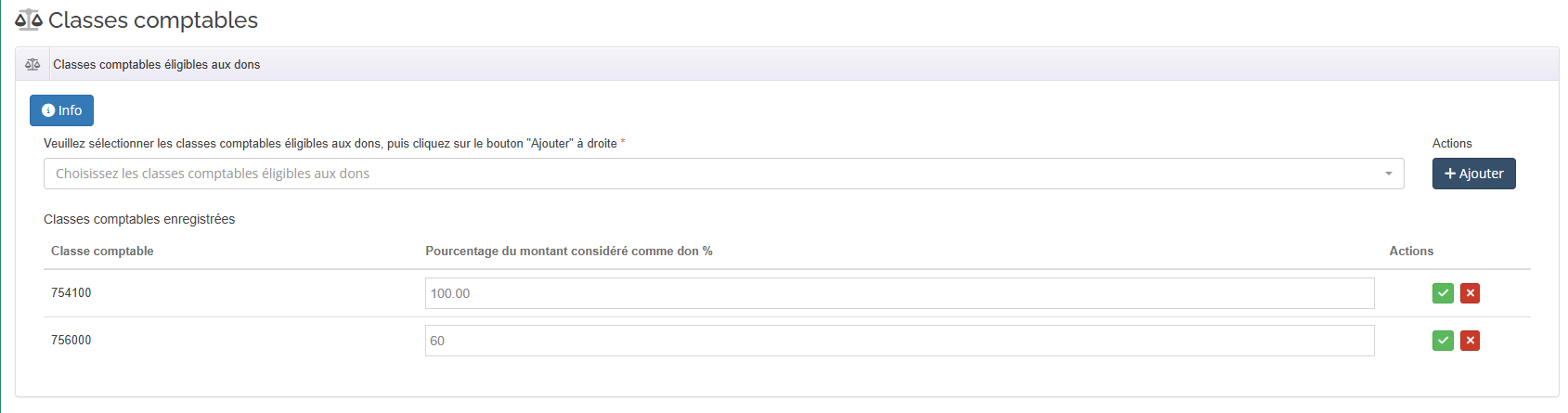Click the plus icon in Ajouter button

tap(1450, 174)
